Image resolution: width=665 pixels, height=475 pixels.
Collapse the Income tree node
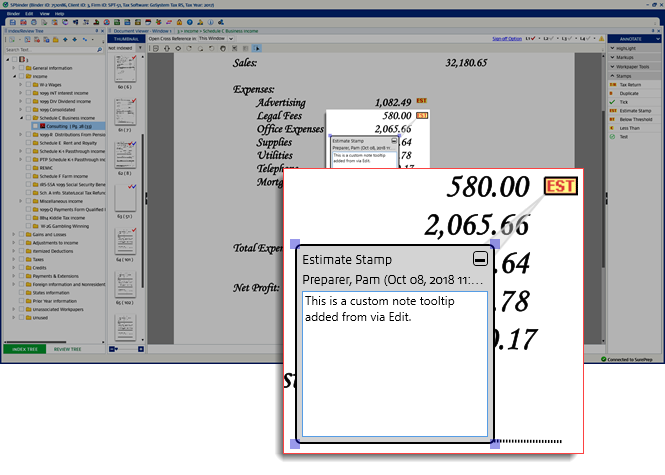(x=14, y=76)
